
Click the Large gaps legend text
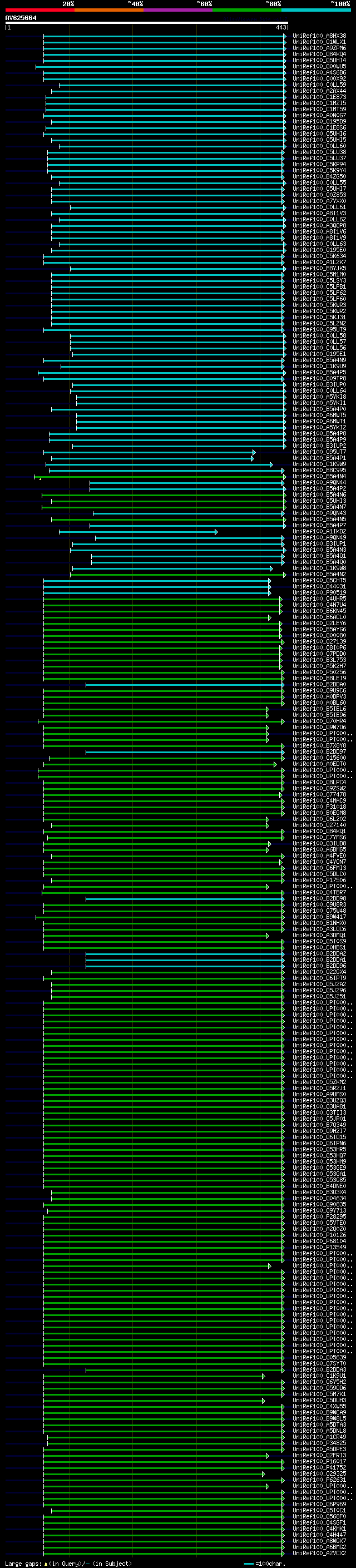coord(23,1563)
